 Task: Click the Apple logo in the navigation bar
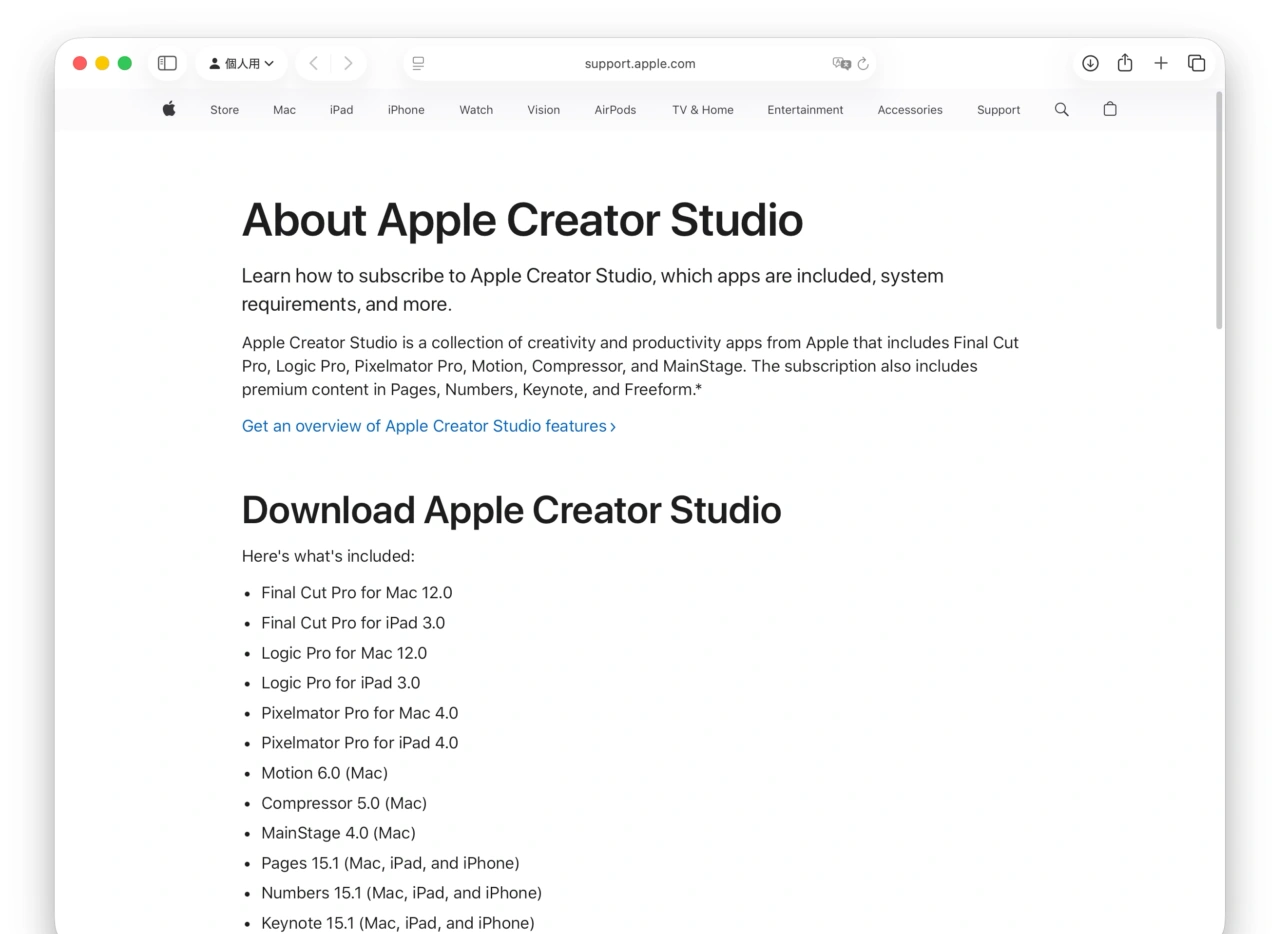169,109
